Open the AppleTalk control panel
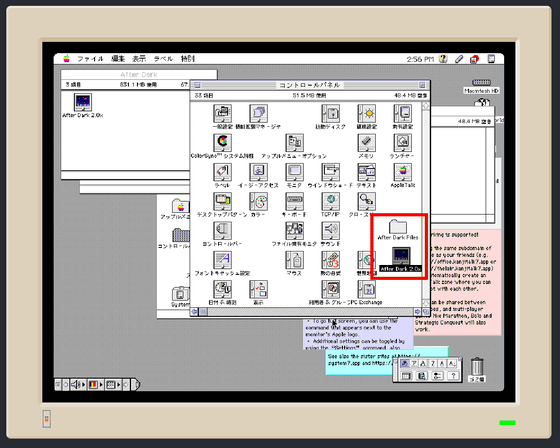 (402, 172)
